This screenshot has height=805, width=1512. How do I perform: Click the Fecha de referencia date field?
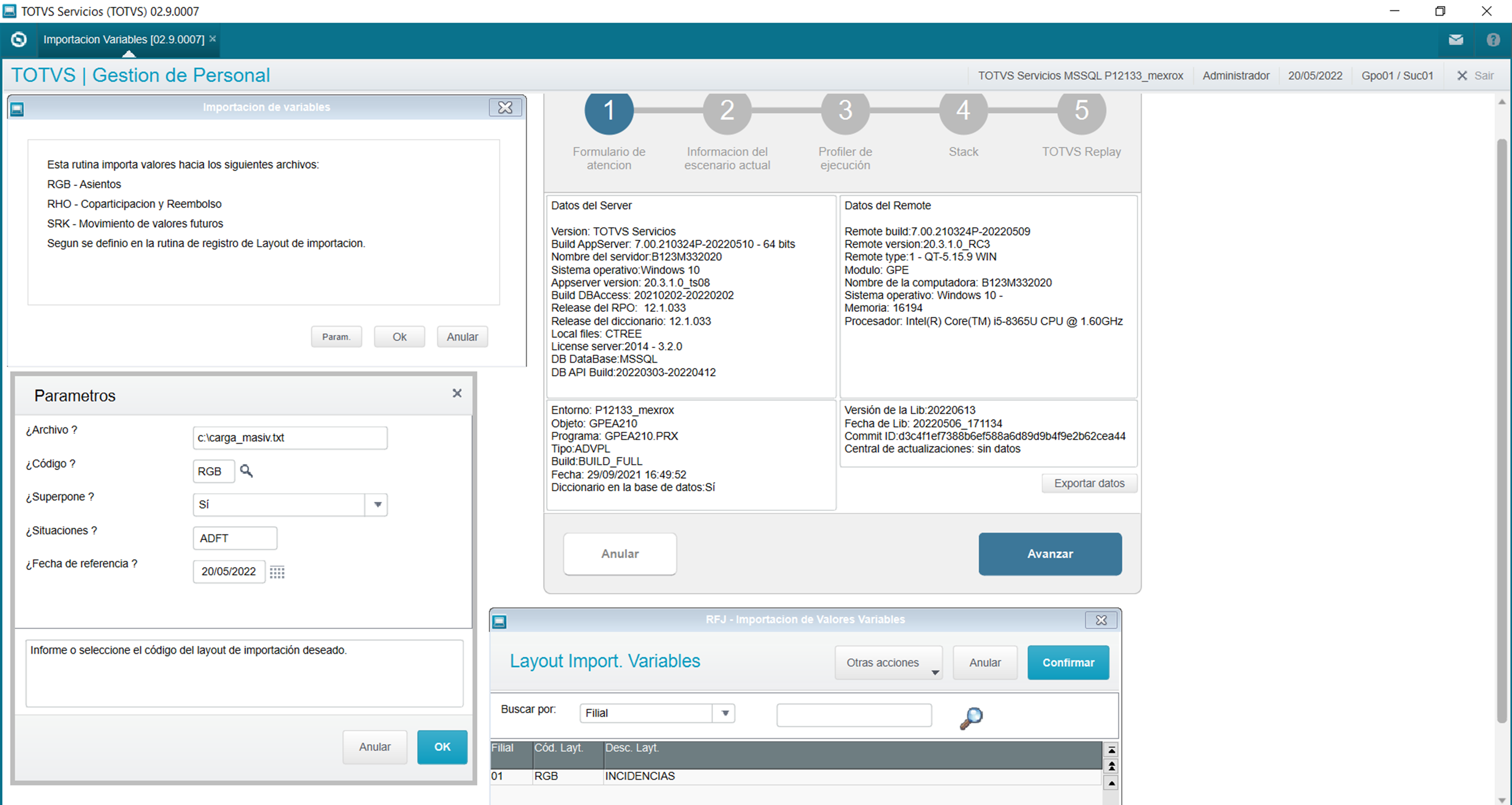point(229,571)
